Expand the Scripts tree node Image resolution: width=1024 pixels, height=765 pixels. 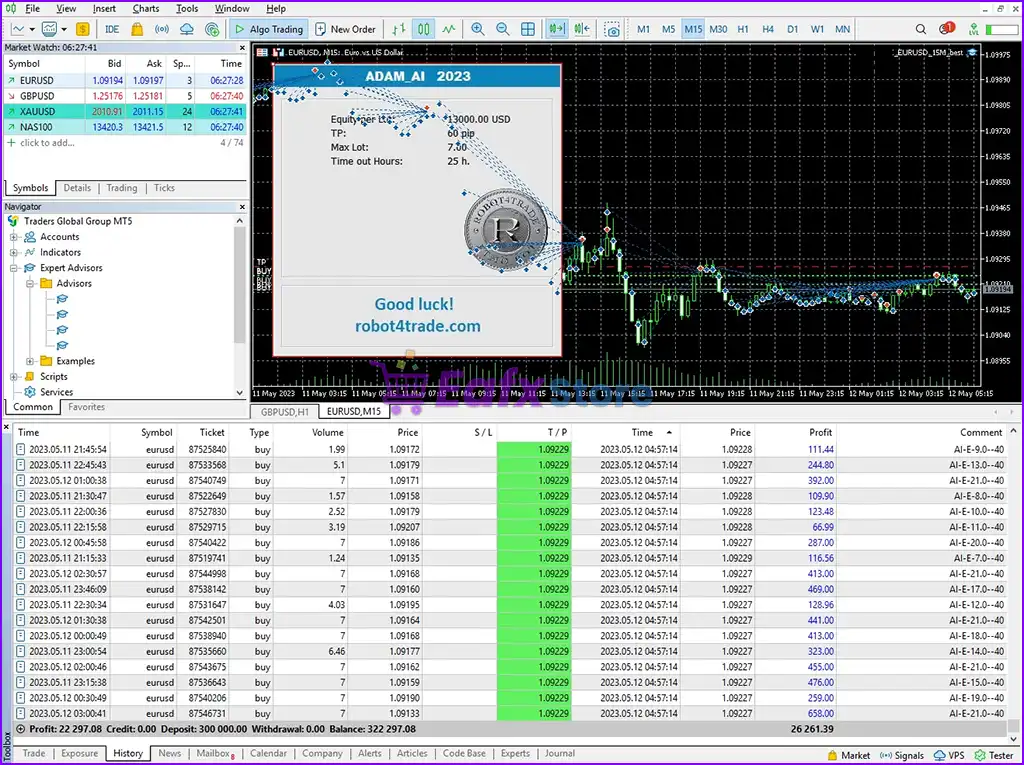pos(14,377)
